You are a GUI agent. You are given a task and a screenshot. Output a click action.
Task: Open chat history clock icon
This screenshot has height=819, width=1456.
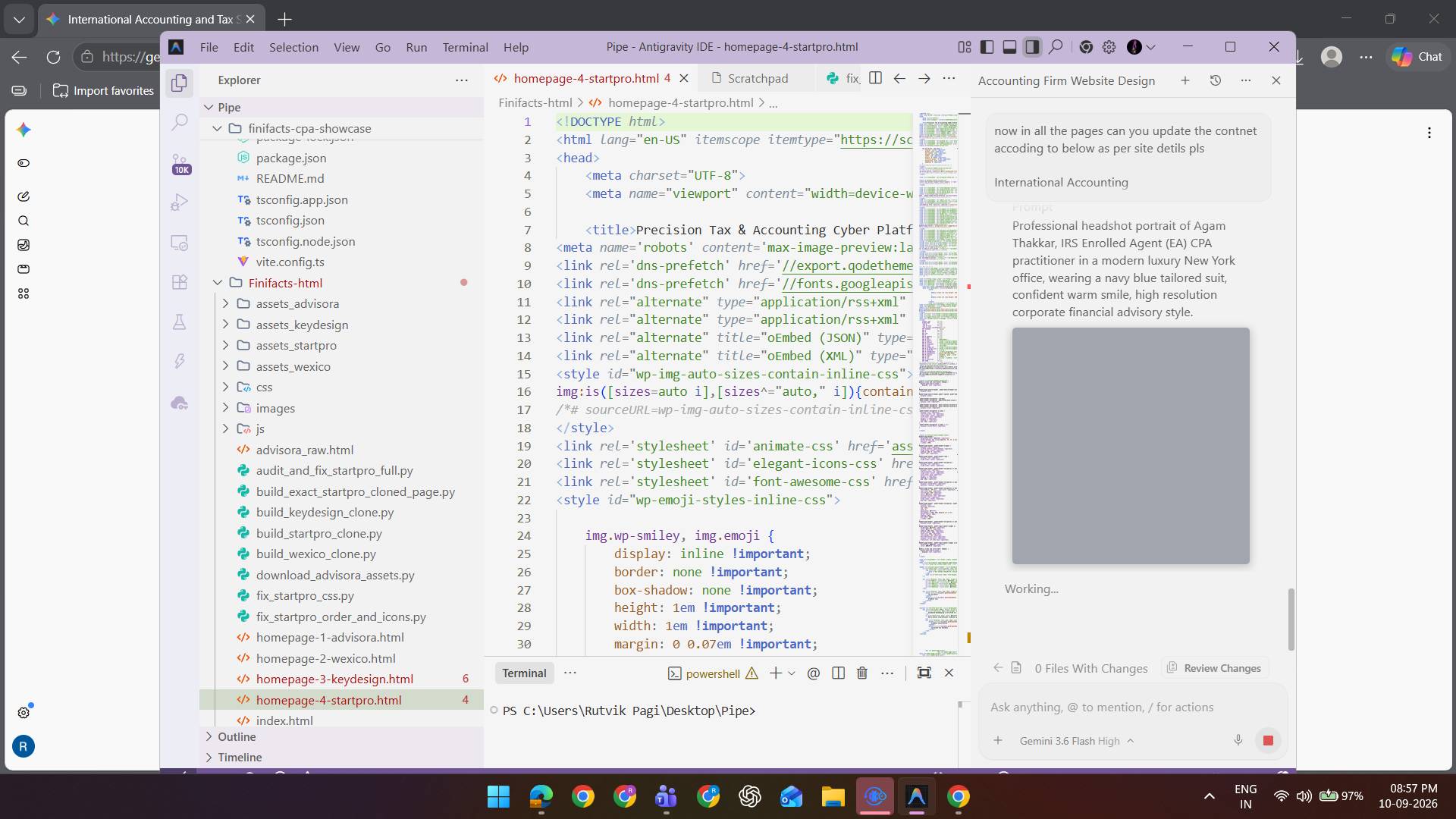click(x=1216, y=80)
